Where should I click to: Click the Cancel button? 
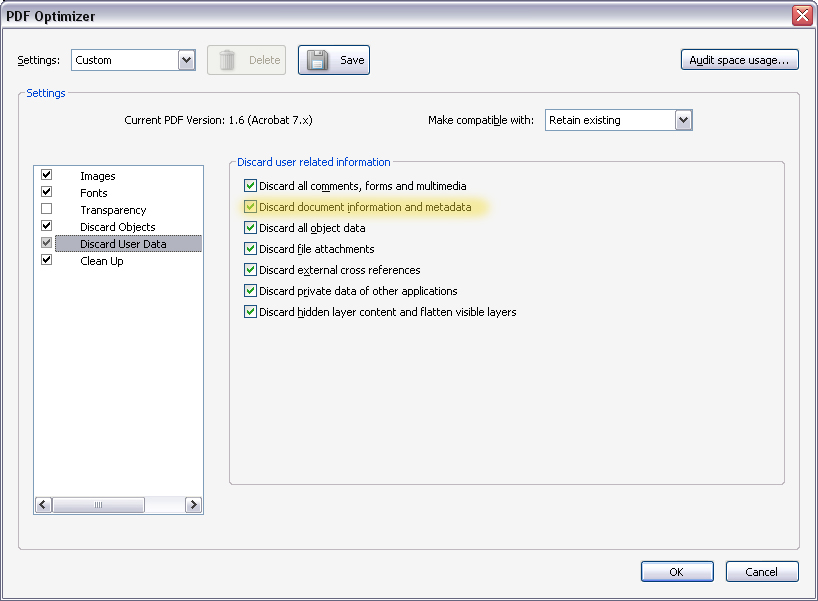click(762, 572)
